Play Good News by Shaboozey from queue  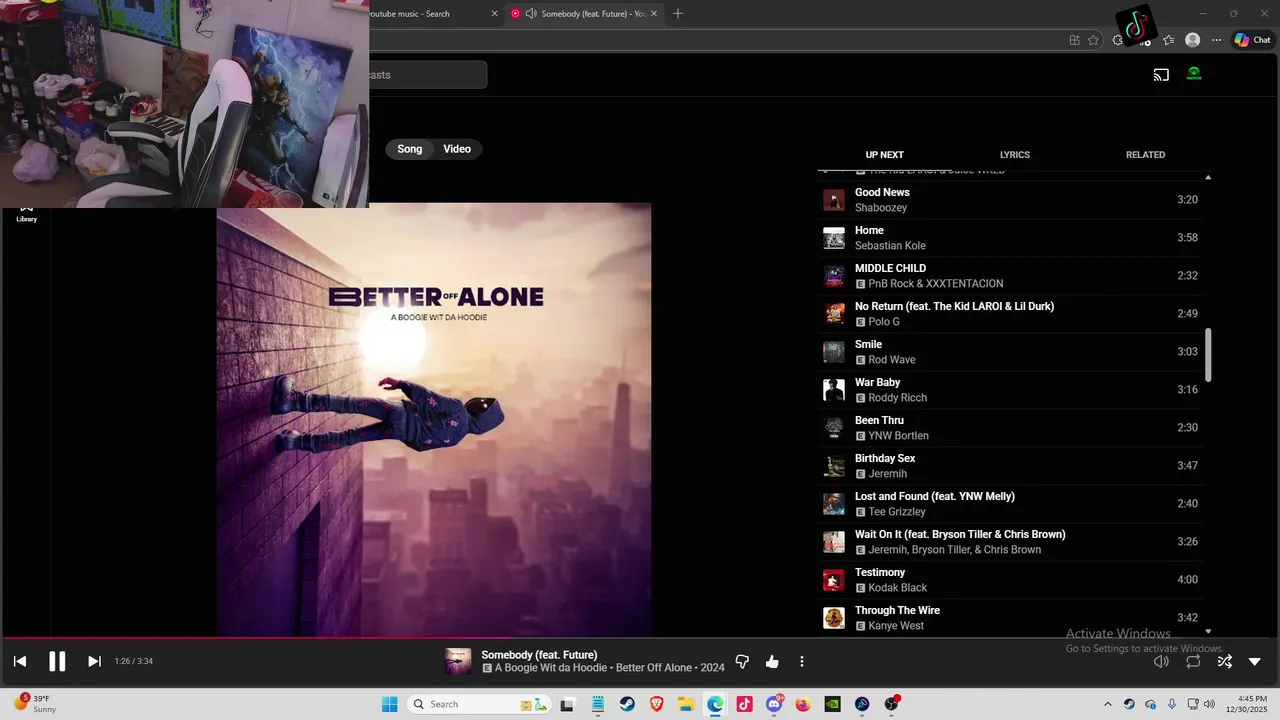click(1010, 200)
